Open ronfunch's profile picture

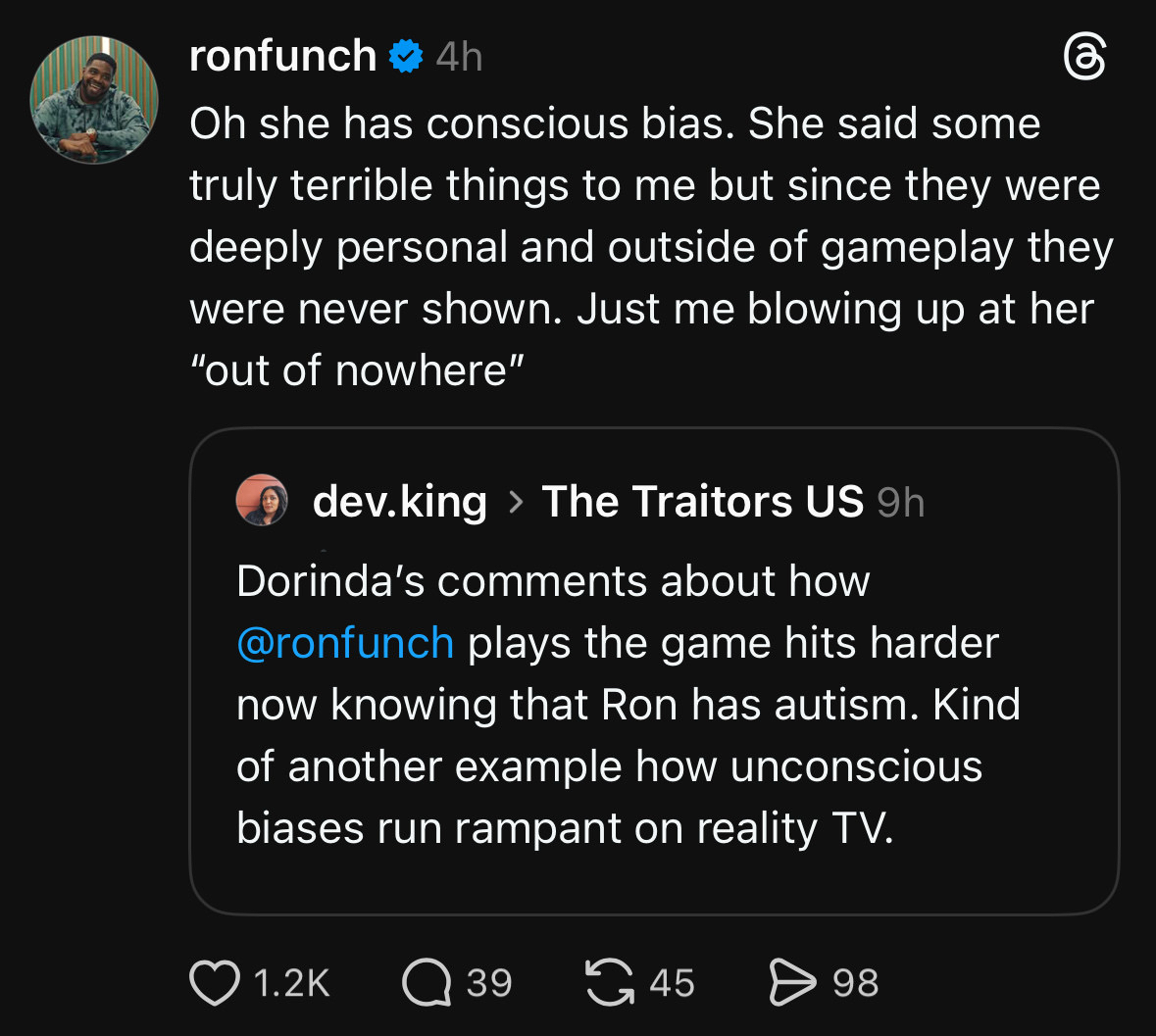(94, 100)
